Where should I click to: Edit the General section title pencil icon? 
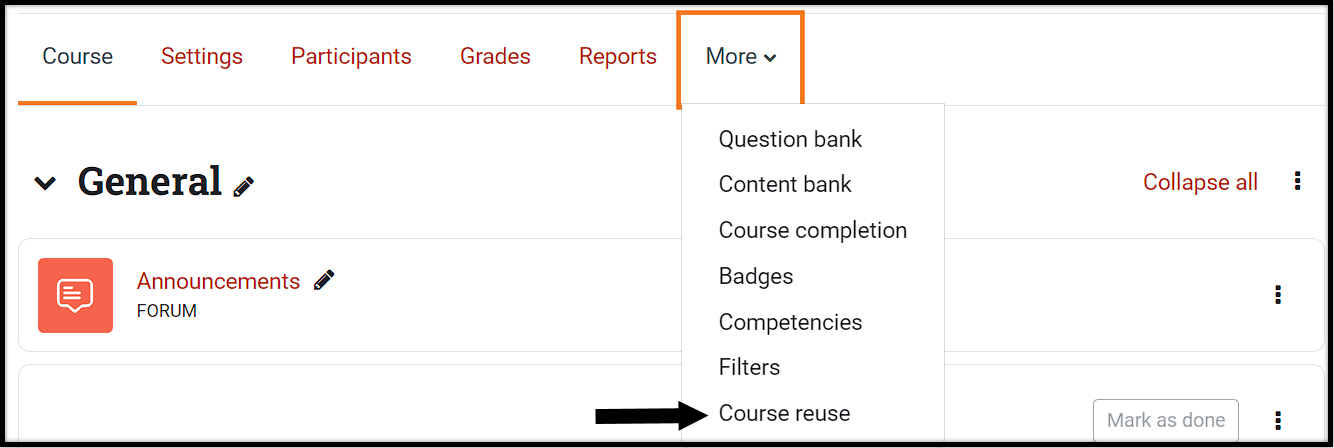tap(243, 186)
